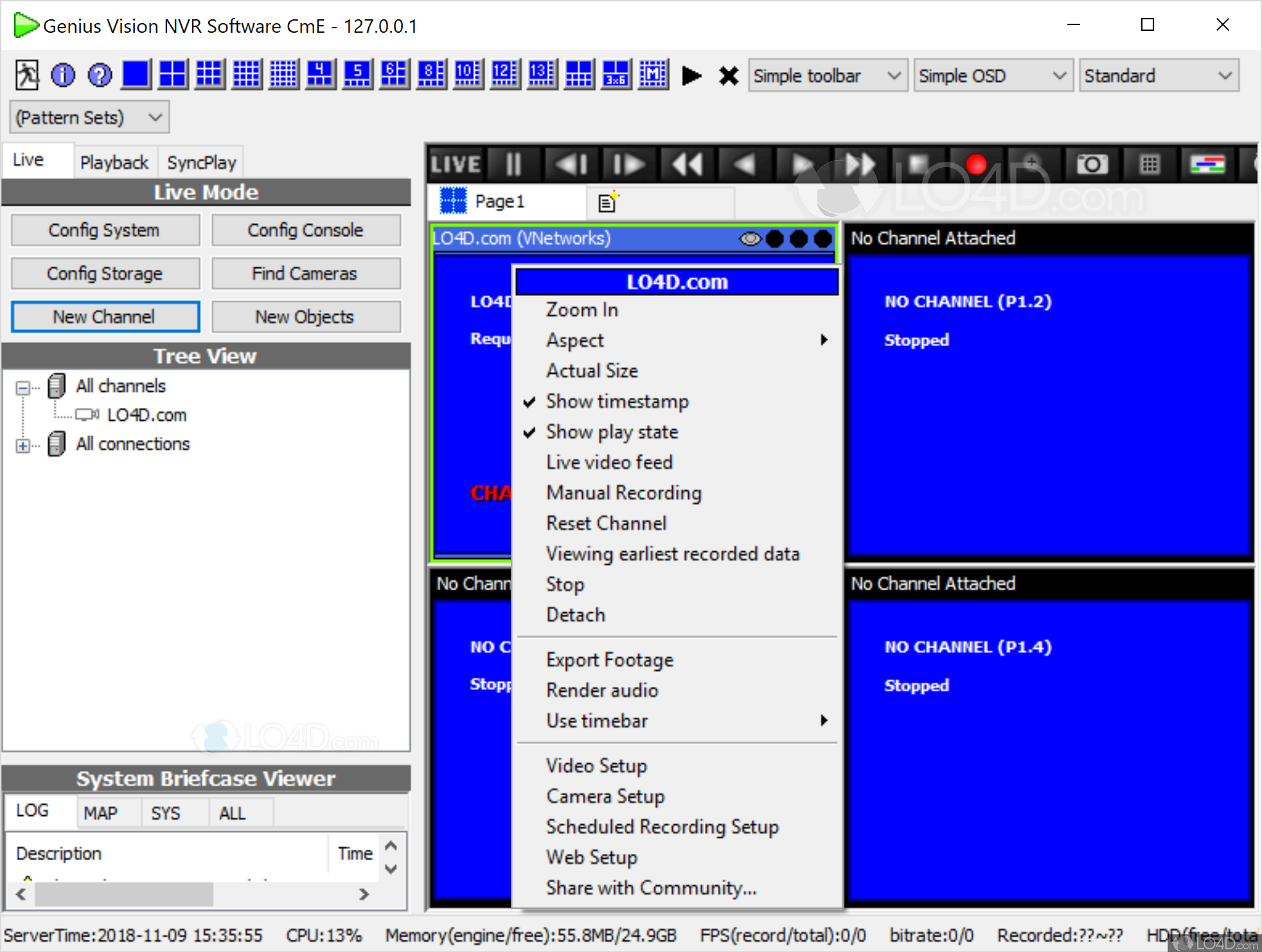Click the add new page icon beside Page1
Viewport: 1262px width, 952px height.
[x=608, y=202]
